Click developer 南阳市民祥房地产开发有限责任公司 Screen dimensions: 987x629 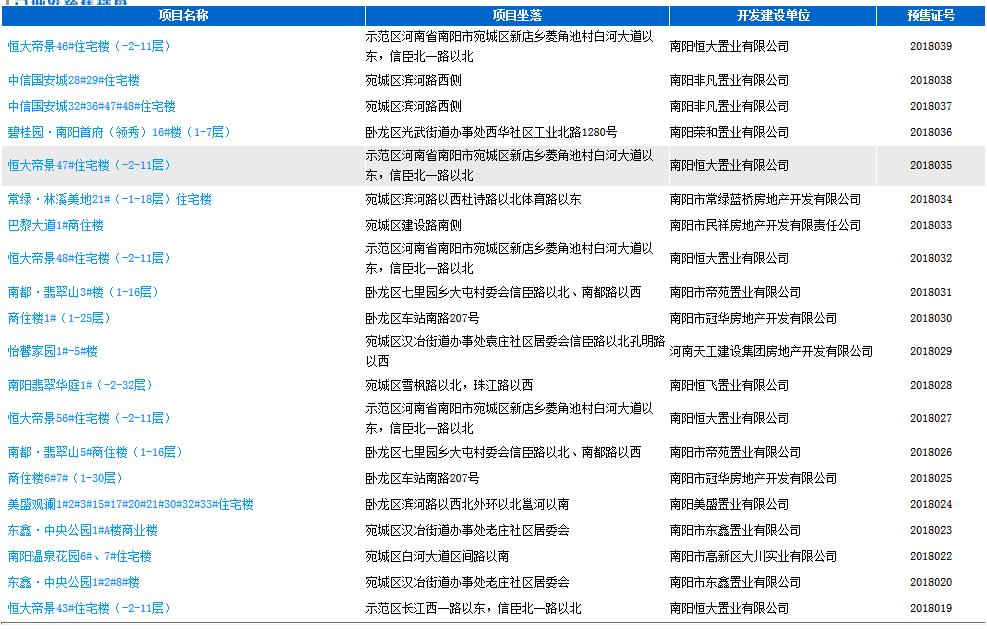(765, 225)
